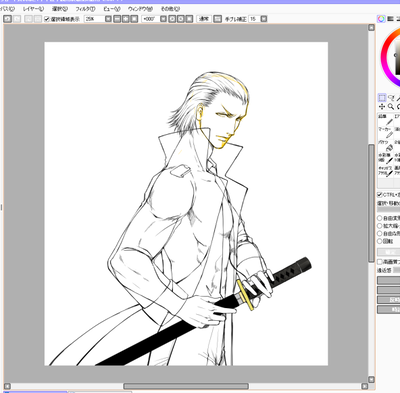Select the rectangular selection tool
Screen dimensions: 400x393
pos(382,98)
